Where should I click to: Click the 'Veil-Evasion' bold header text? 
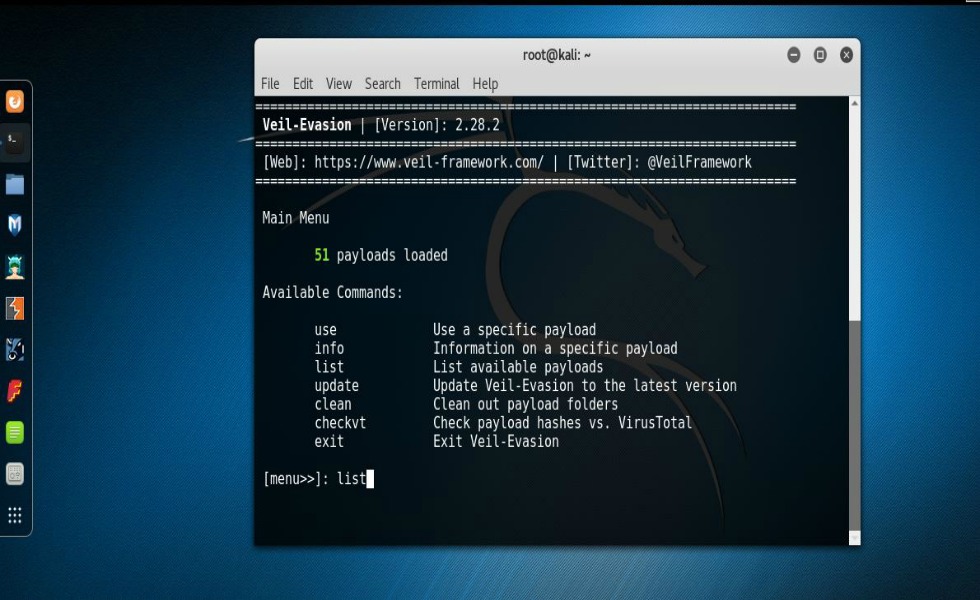[307, 125]
